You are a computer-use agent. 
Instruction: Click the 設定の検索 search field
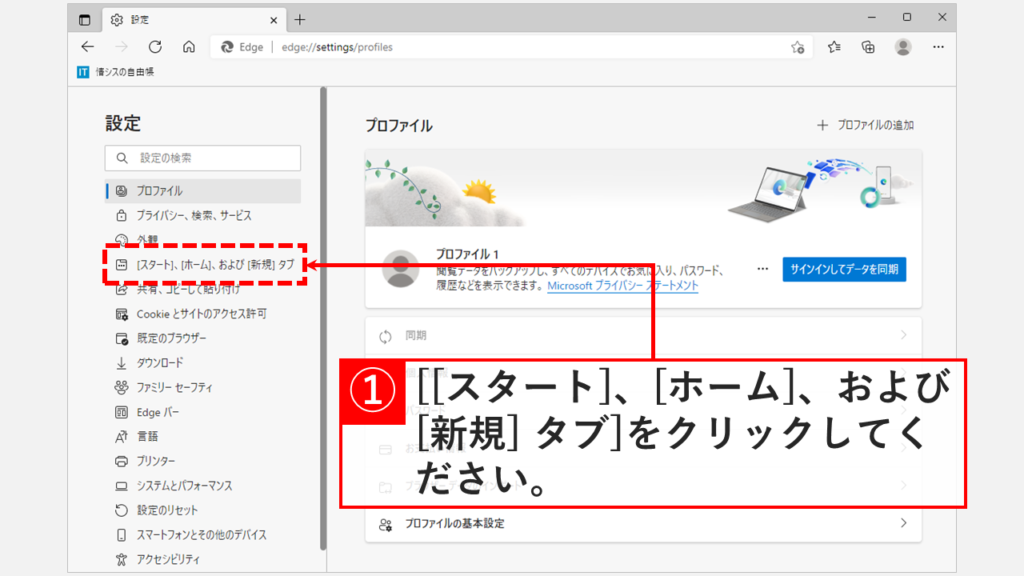tap(203, 158)
